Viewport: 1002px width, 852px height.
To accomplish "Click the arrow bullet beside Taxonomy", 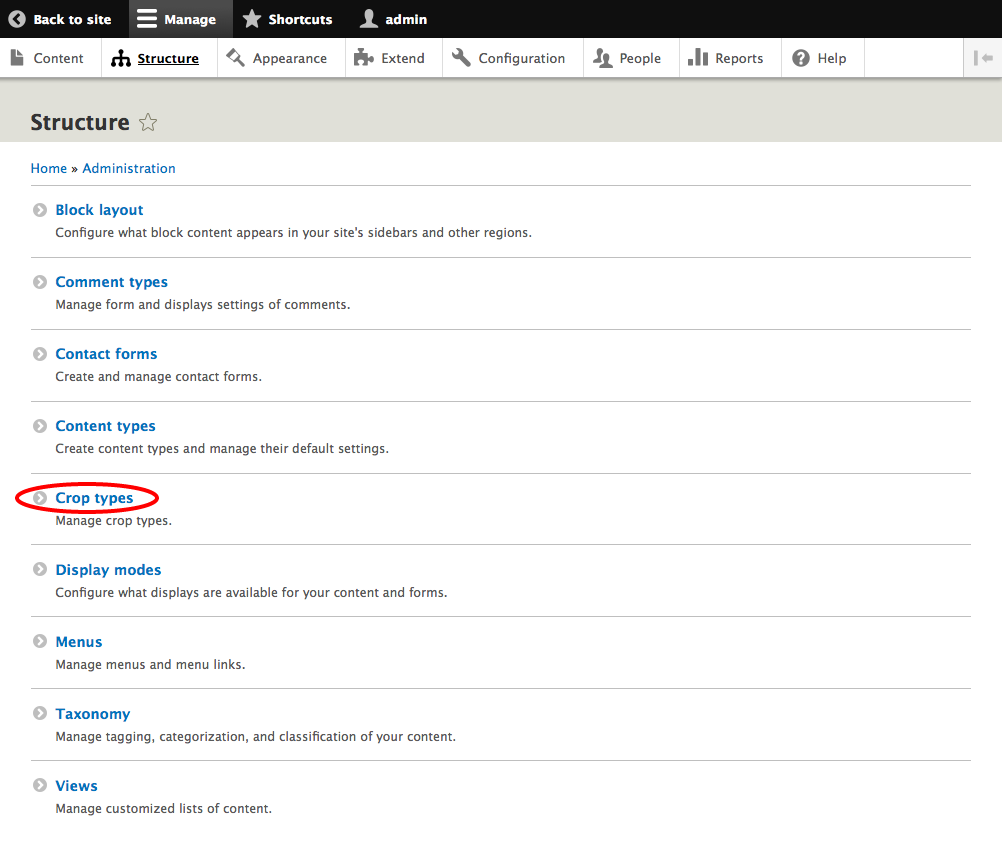I will click(x=40, y=714).
